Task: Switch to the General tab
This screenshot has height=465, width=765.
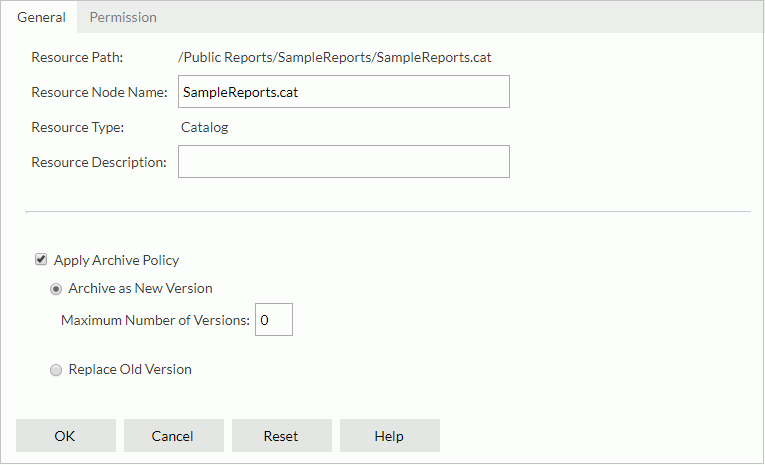Action: (x=41, y=17)
